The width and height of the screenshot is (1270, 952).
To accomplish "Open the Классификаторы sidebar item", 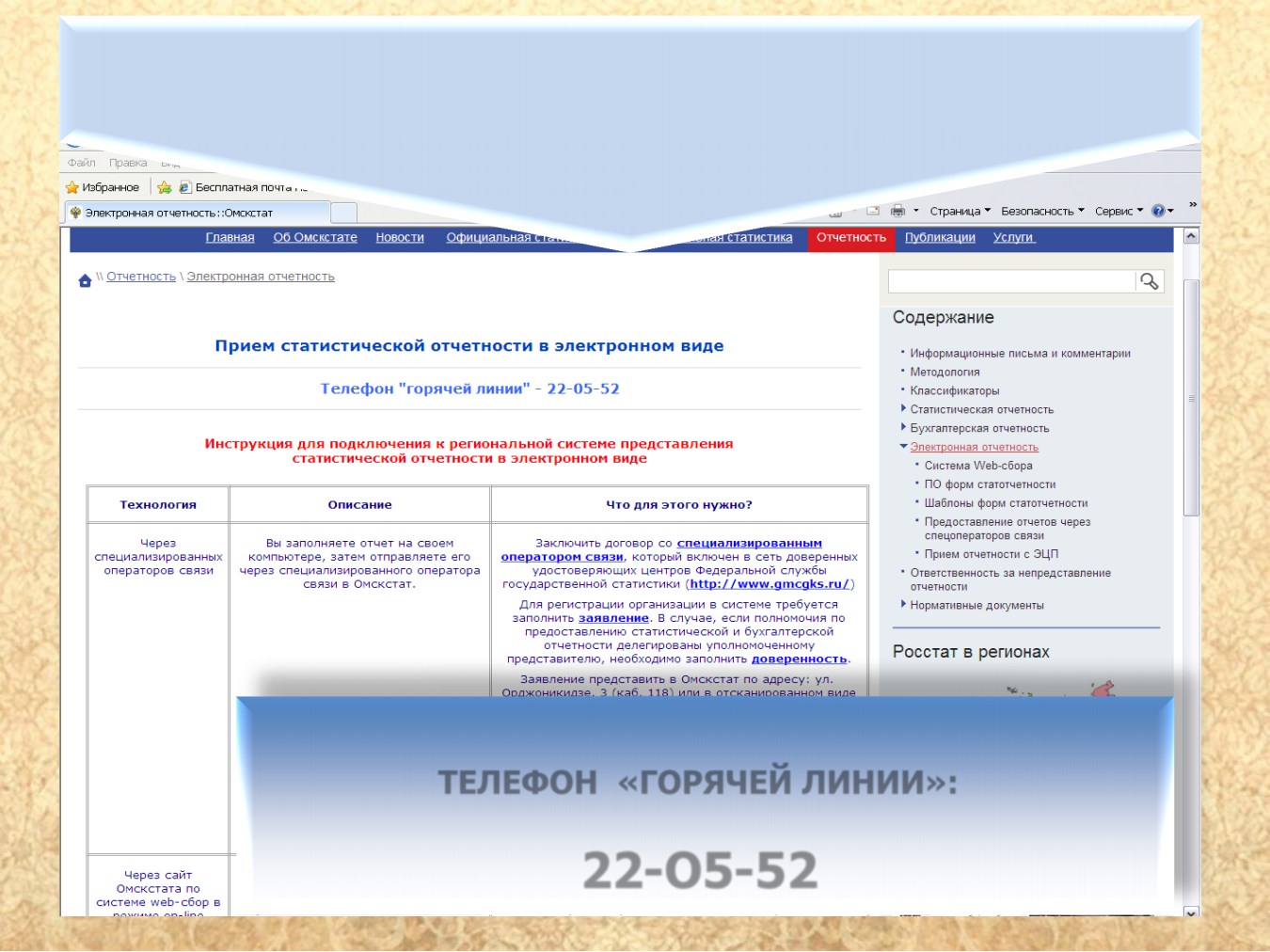I will coord(955,391).
